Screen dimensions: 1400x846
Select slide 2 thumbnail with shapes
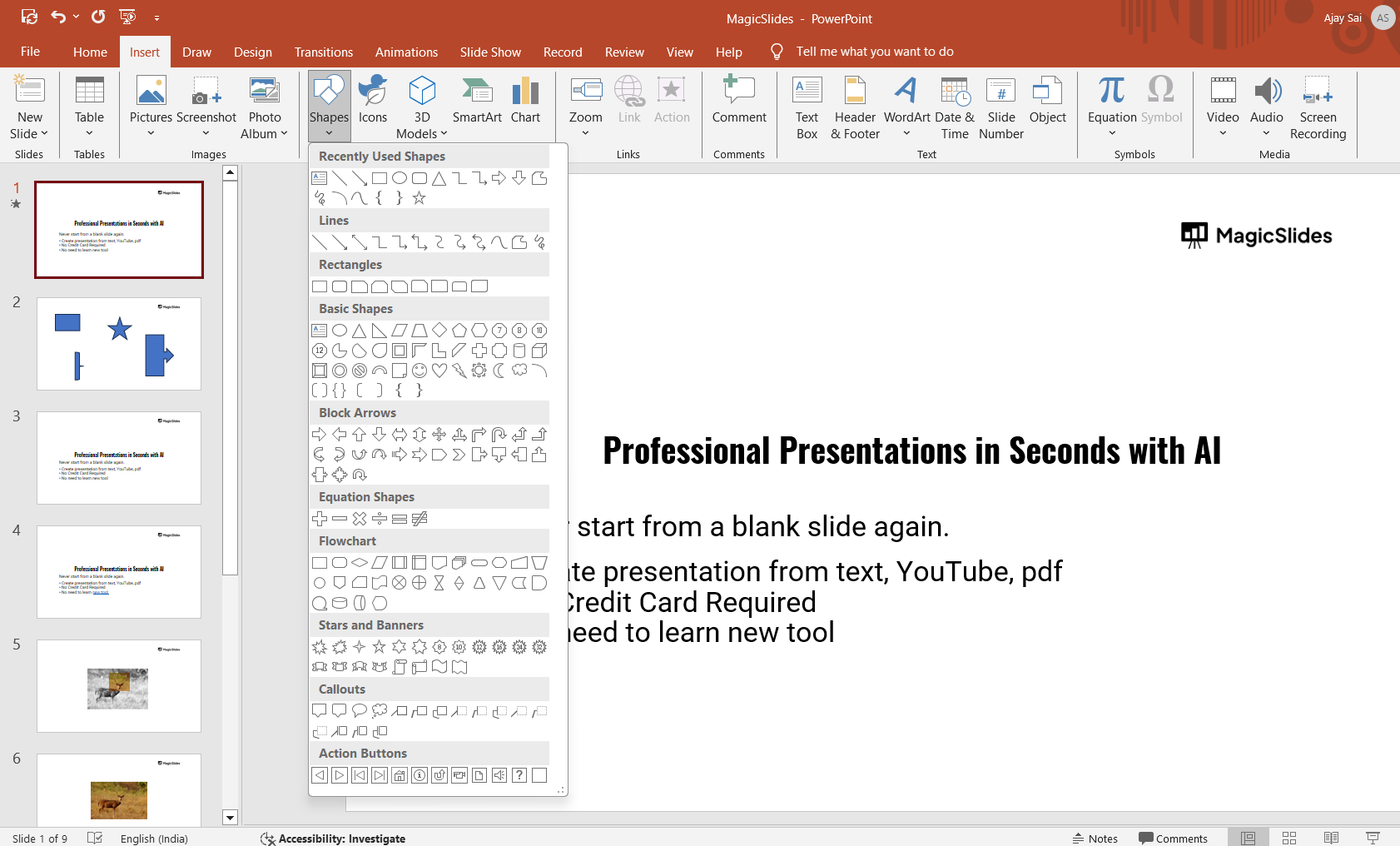[119, 344]
